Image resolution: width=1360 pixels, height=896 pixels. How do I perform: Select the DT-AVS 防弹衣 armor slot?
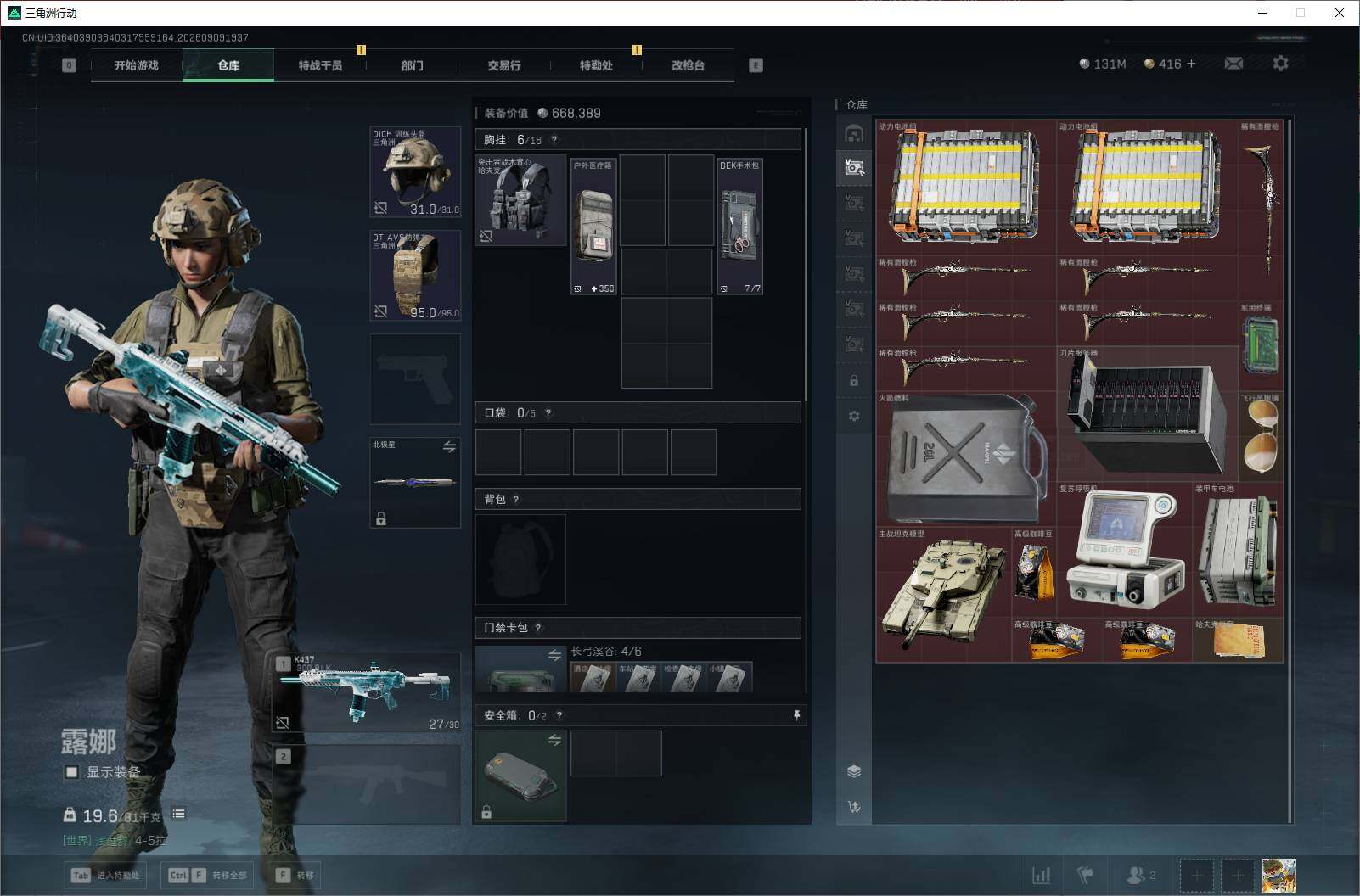tap(415, 276)
